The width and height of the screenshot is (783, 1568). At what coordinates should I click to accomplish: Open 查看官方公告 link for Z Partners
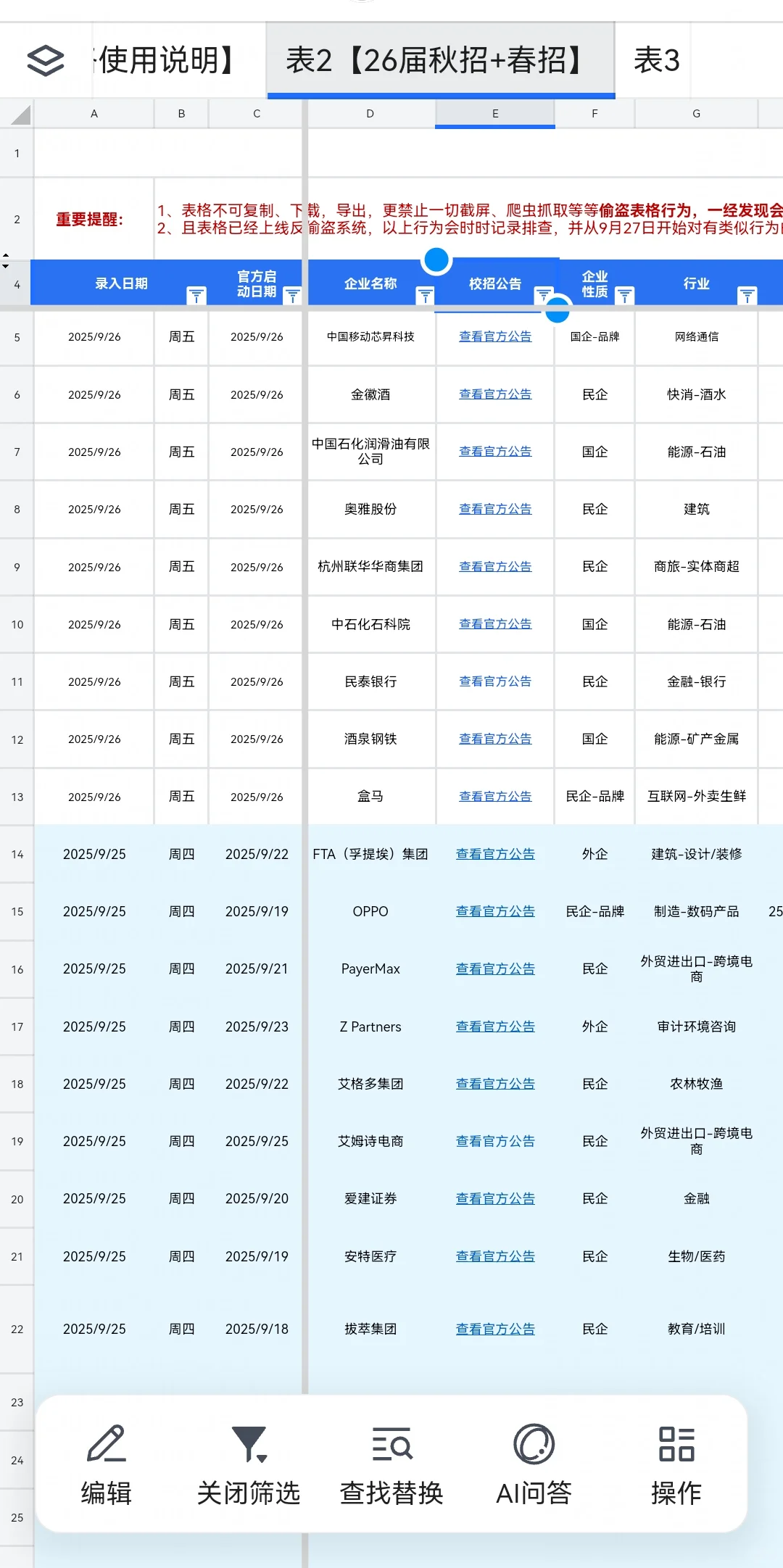495,1026
